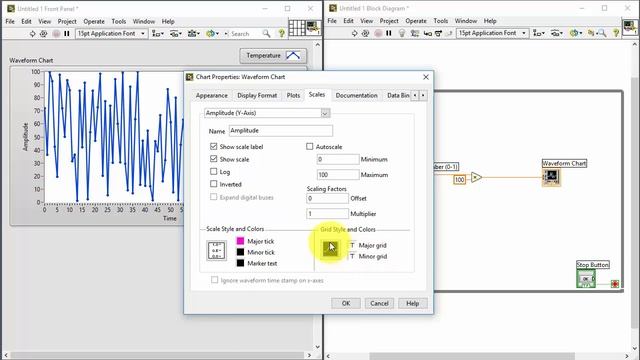
Task: Open Resize Objects menu in Front Panel
Action: [193, 33]
